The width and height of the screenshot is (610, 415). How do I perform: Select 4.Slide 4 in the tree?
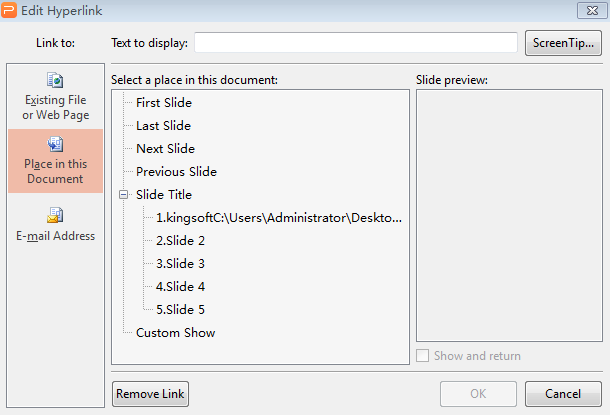click(x=180, y=287)
